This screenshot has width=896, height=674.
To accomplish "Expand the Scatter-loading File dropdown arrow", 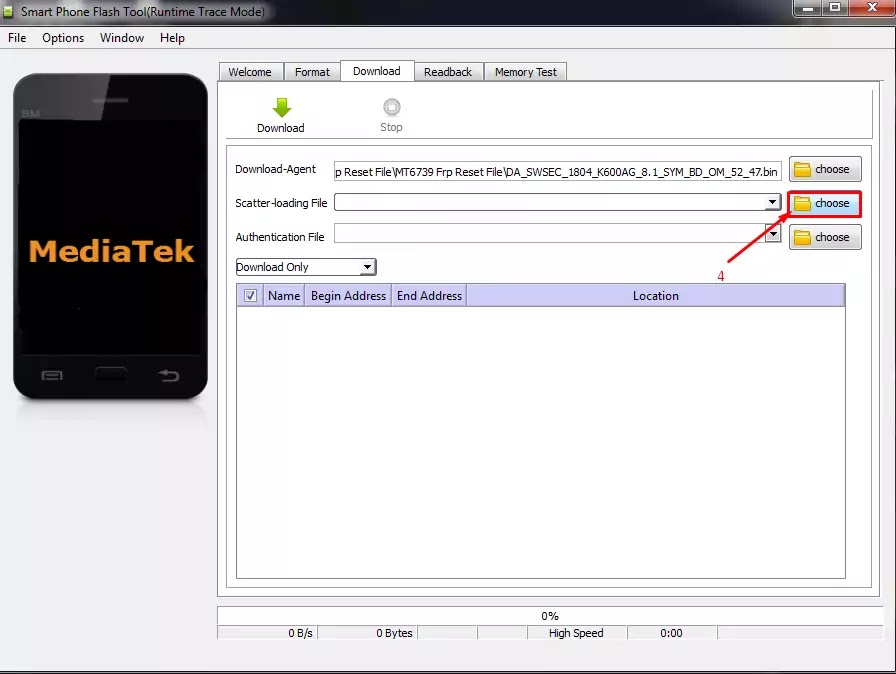I will tap(772, 202).
